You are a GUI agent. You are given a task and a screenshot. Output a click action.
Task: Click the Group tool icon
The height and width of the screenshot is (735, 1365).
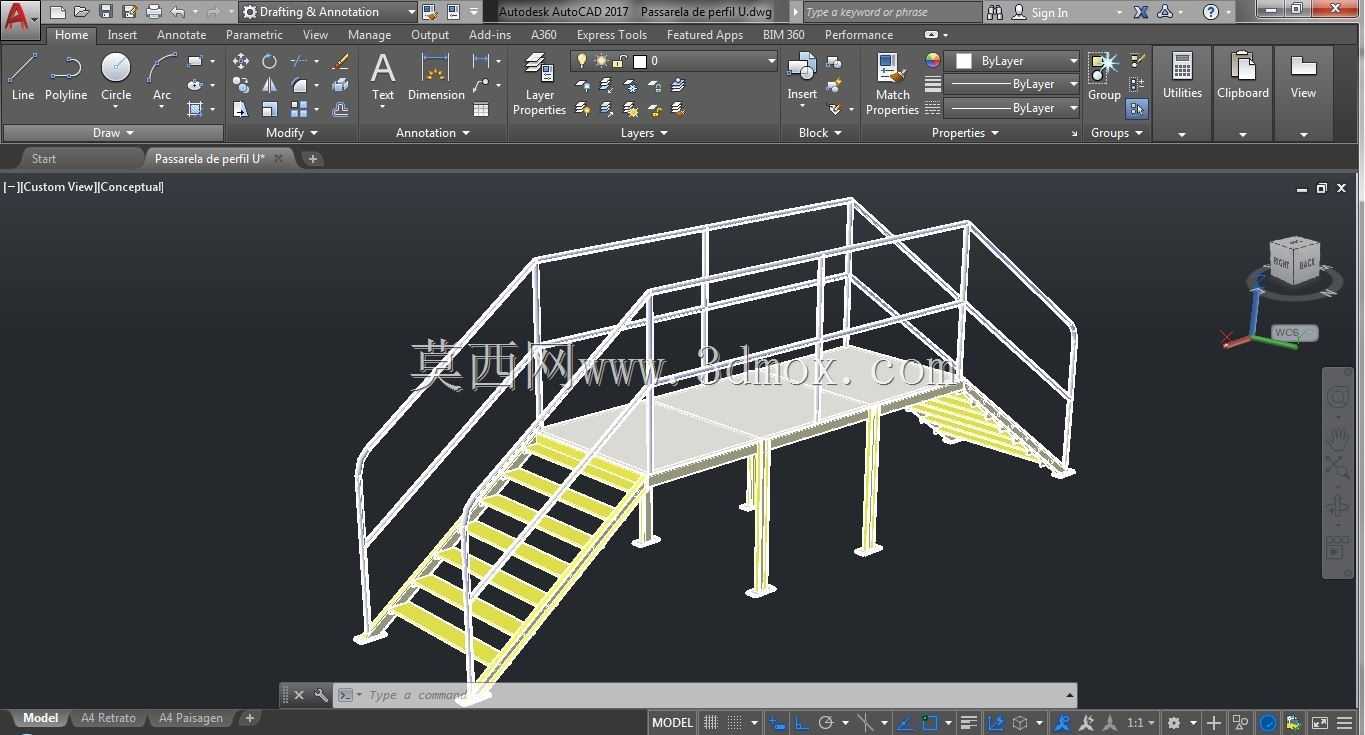(x=1104, y=76)
